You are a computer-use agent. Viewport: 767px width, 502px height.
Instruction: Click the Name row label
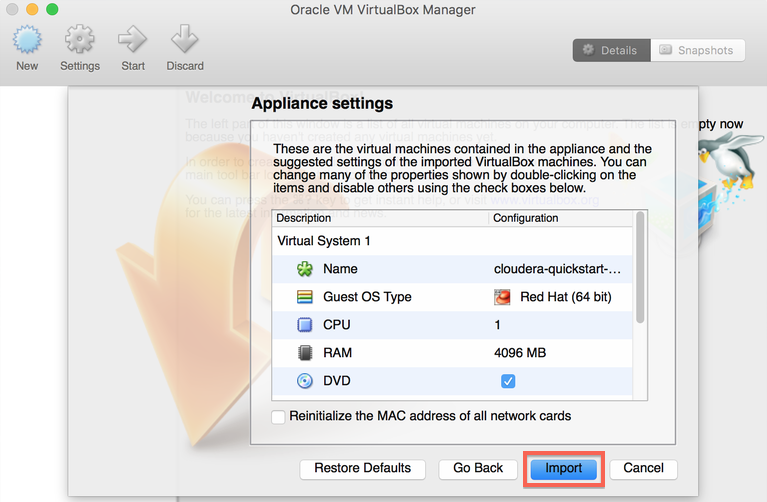click(x=340, y=269)
